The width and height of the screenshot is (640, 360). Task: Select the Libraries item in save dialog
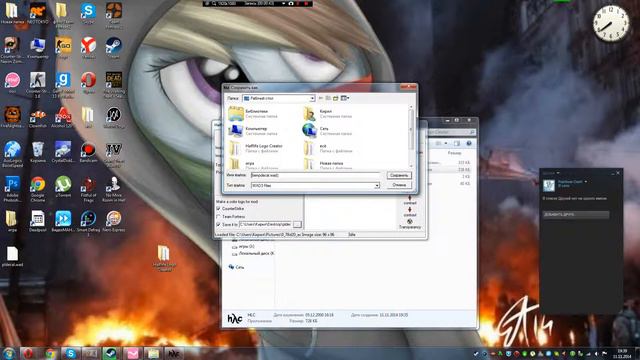click(253, 113)
